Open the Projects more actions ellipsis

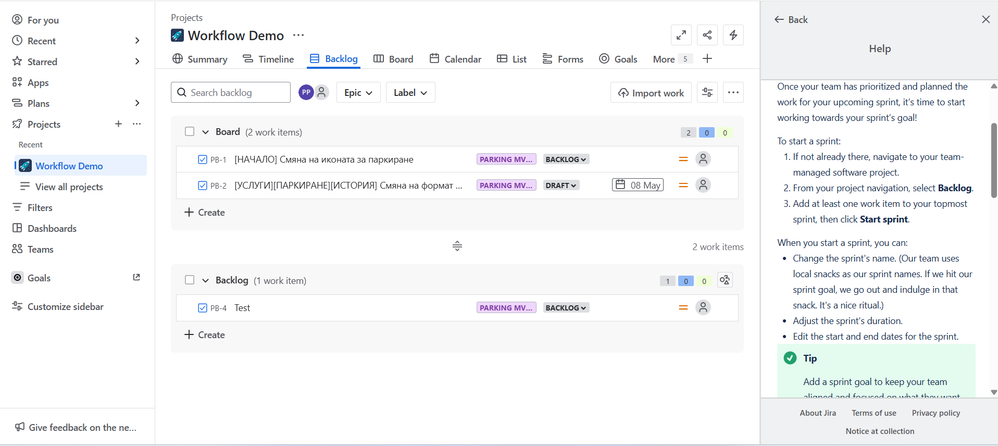pyautogui.click(x=136, y=124)
